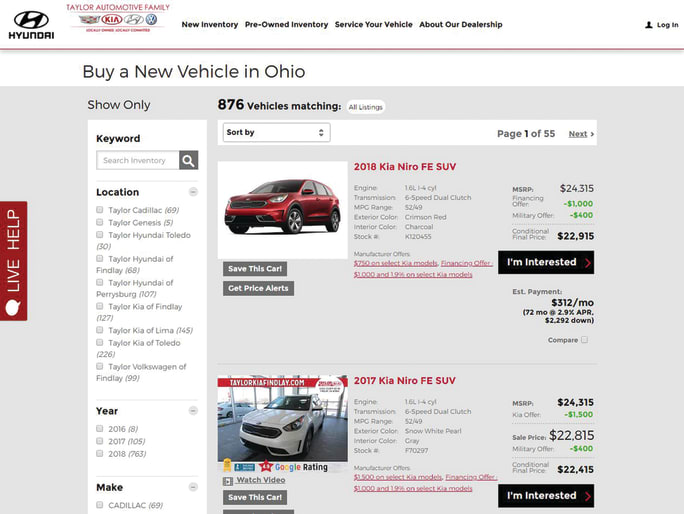Click the Log In user icon
Image resolution: width=684 pixels, height=514 pixels.
click(647, 25)
